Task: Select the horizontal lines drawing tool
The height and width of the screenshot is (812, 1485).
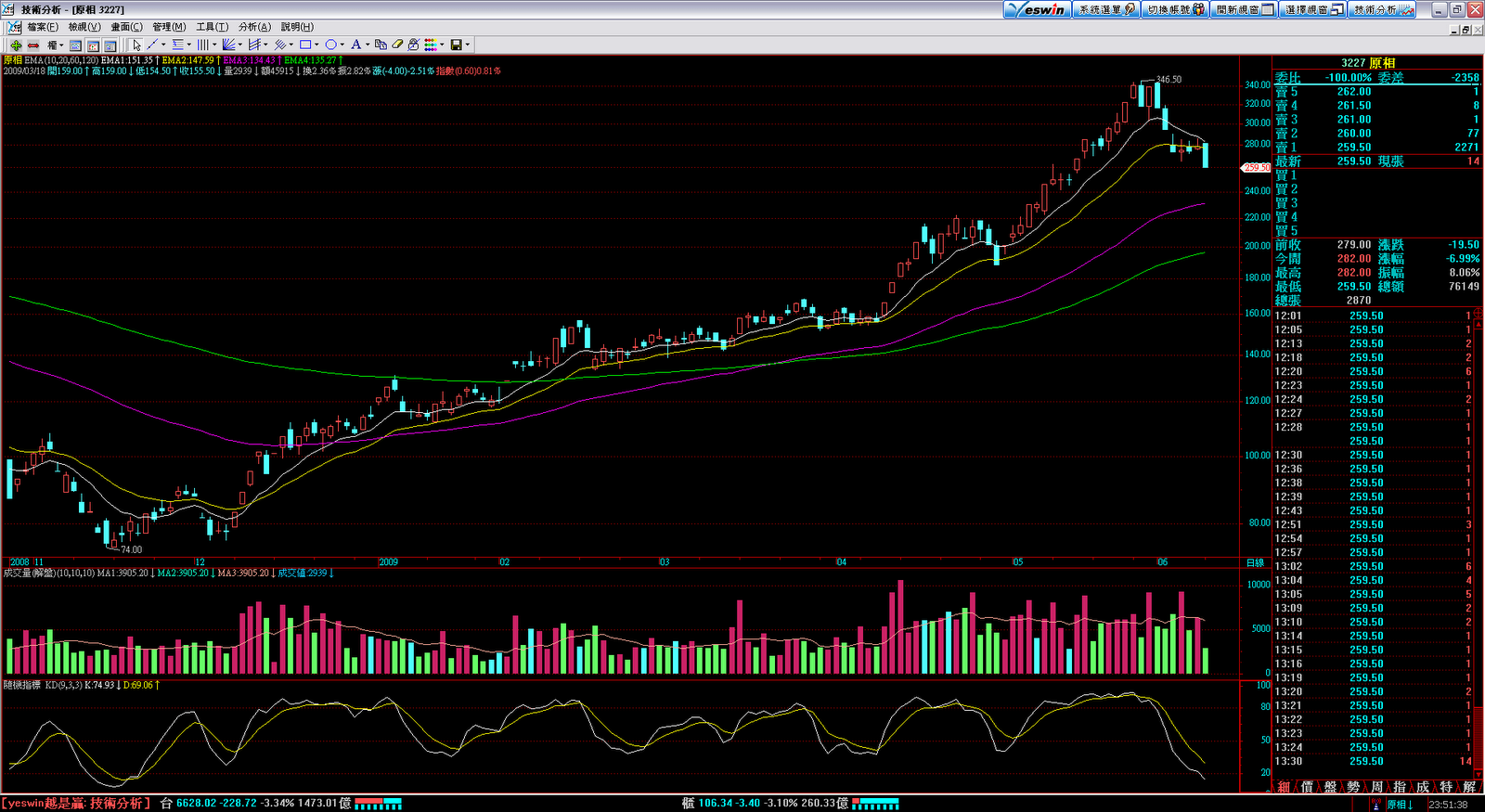Action: (177, 45)
